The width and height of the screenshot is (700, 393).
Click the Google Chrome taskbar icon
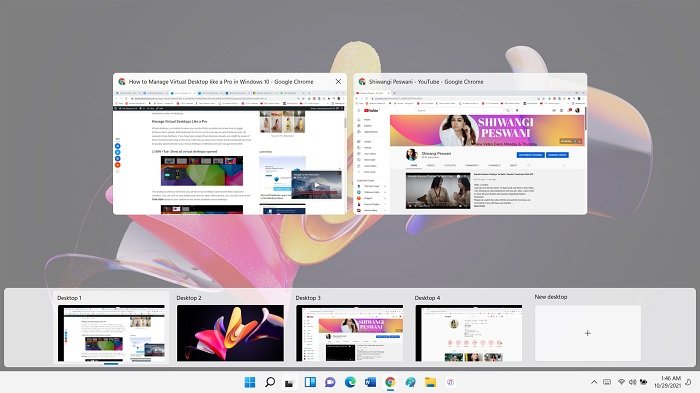[x=390, y=382]
